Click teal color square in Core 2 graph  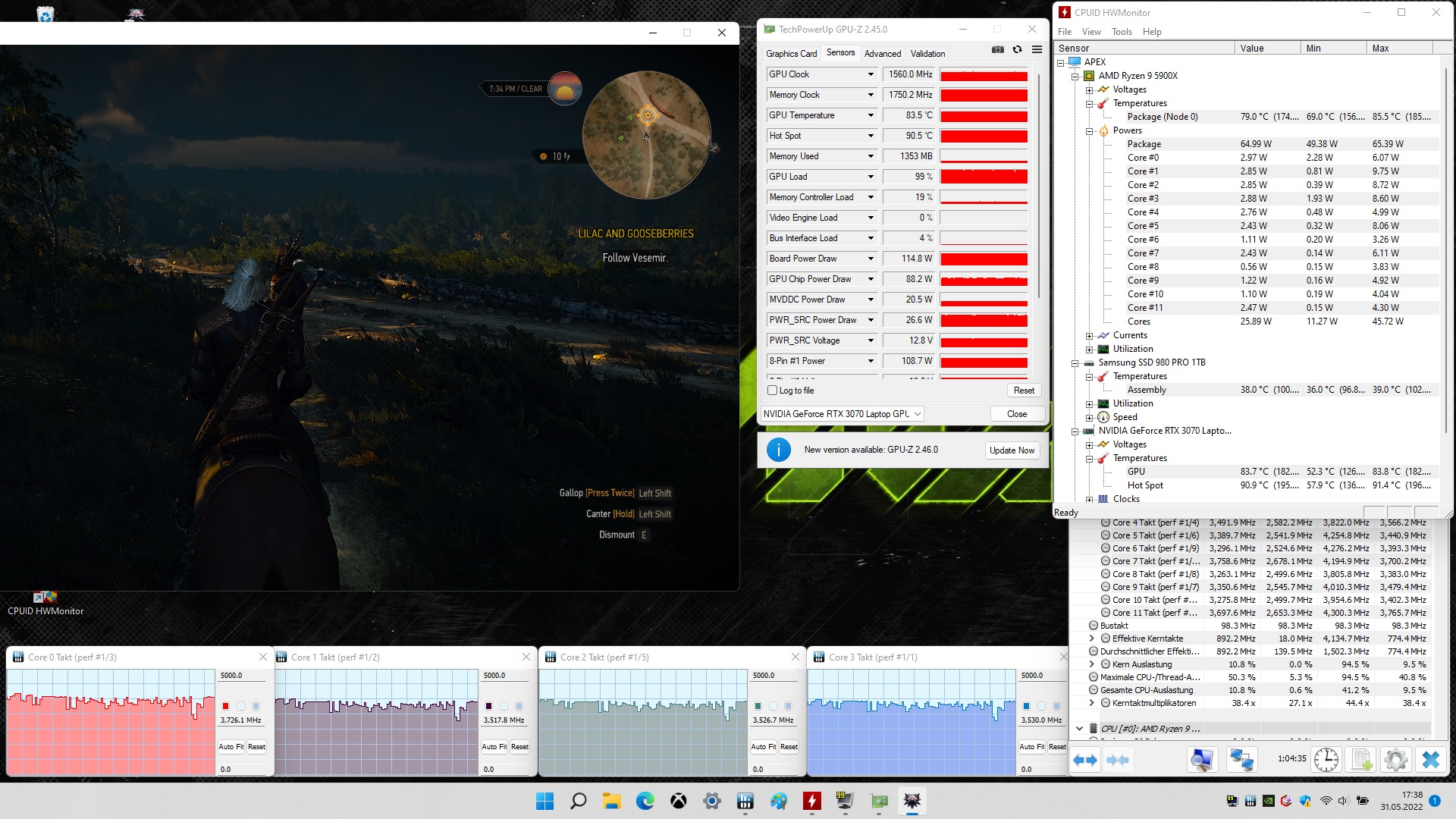point(758,706)
